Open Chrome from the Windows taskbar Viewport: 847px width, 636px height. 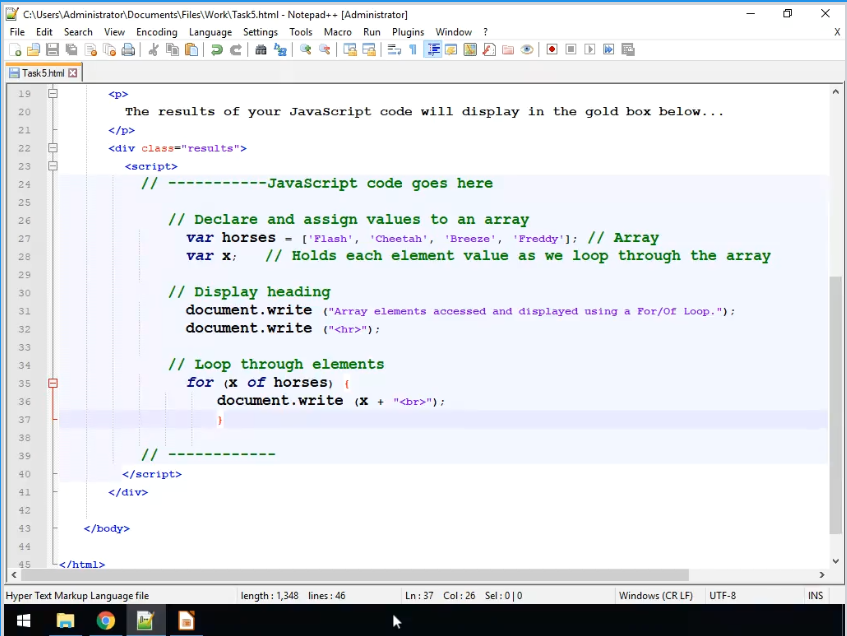tap(105, 621)
